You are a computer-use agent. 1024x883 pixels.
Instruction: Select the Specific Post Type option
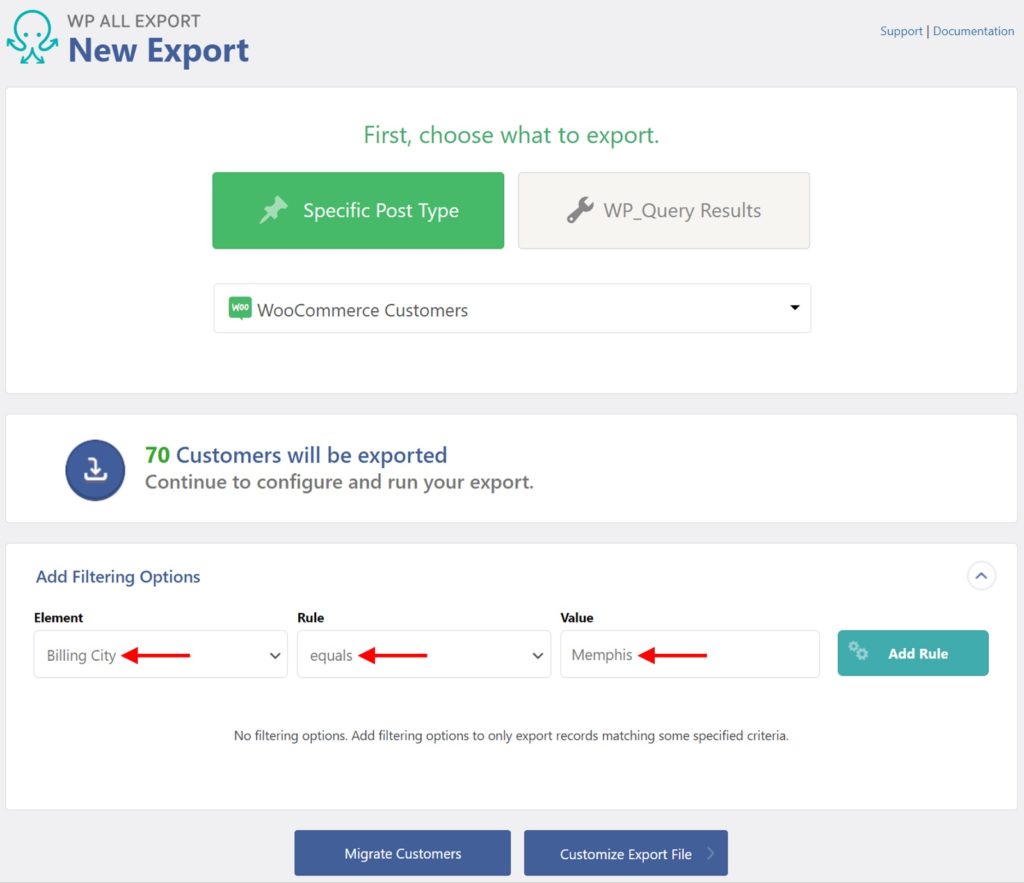[x=358, y=210]
